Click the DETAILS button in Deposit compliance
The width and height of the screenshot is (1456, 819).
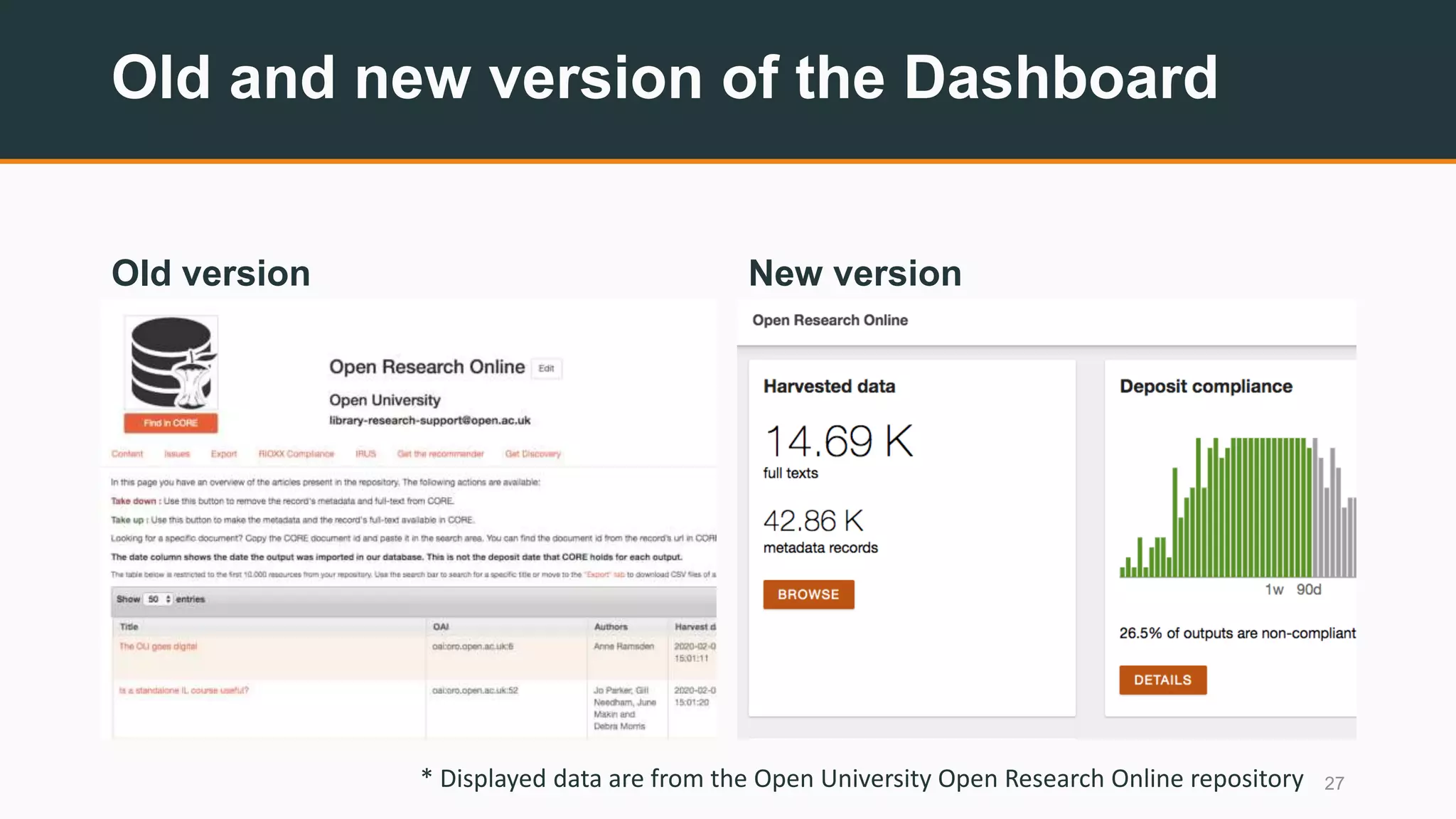pos(1162,680)
